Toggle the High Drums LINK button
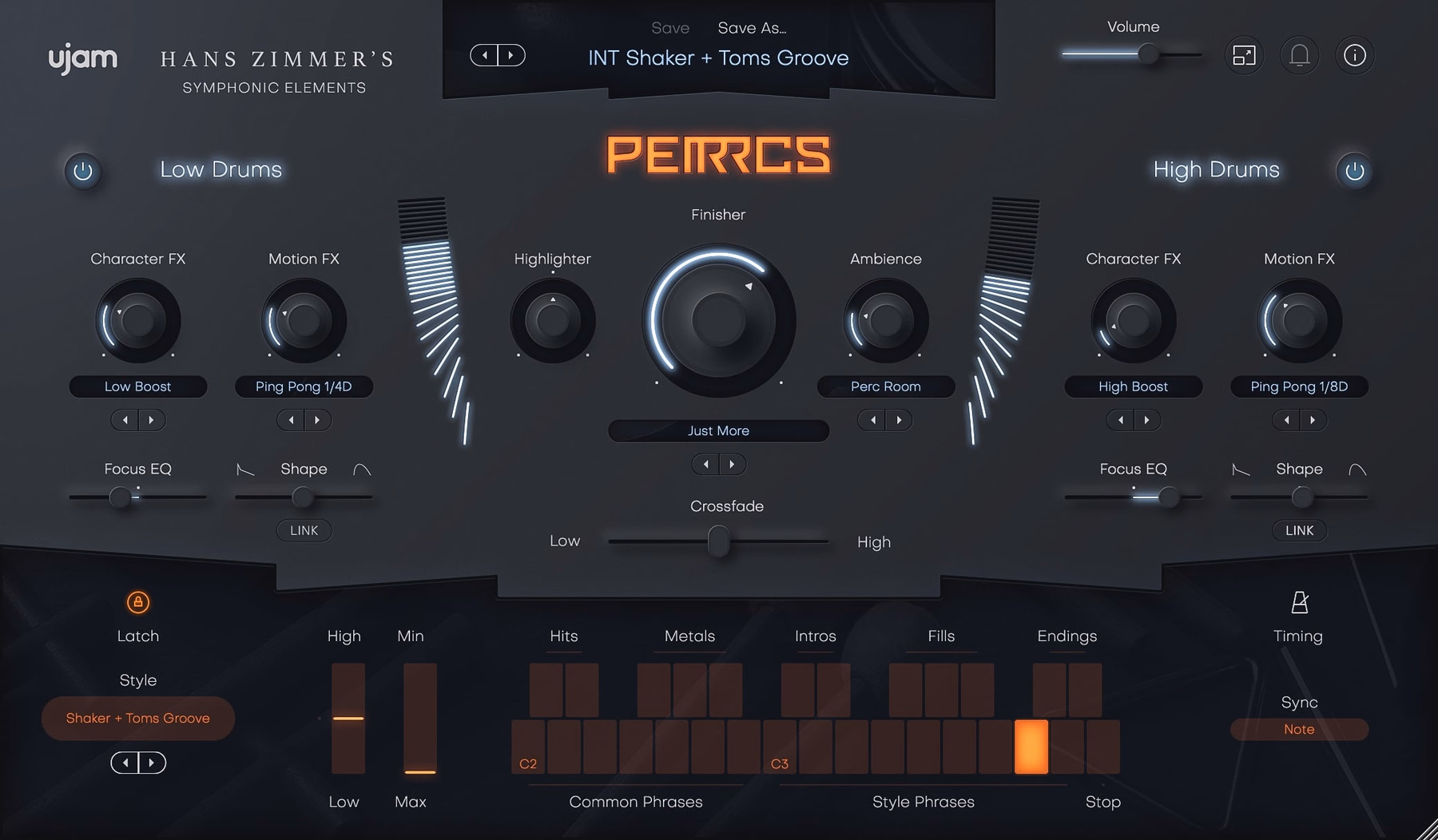This screenshot has height=840, width=1438. click(1299, 530)
